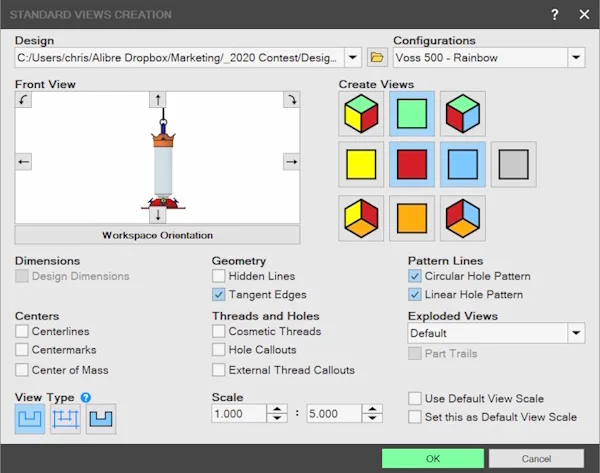
Task: Click the Design file path field
Action: pyautogui.click(x=179, y=58)
